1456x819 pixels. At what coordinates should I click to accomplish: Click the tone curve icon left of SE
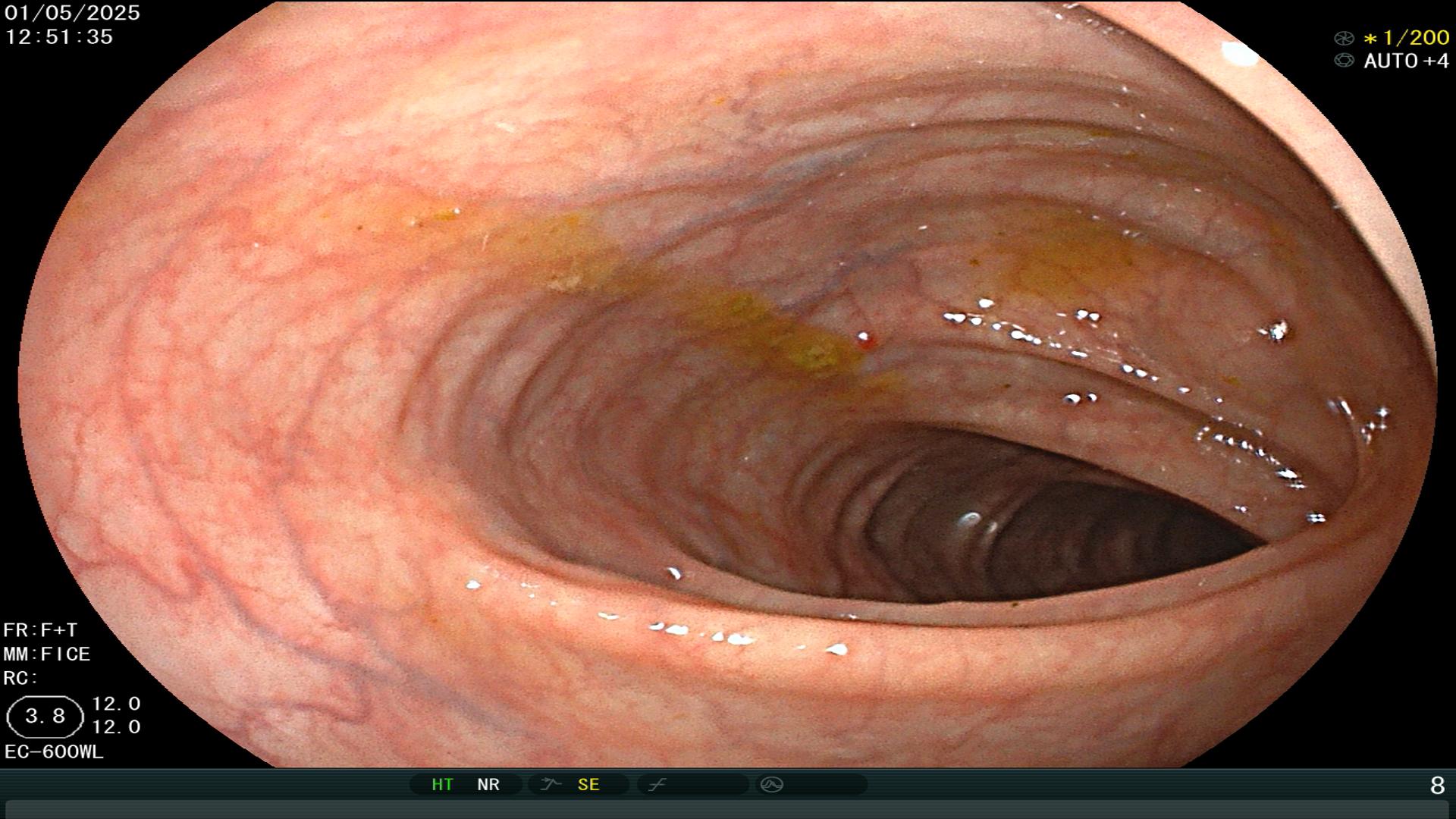tap(550, 785)
